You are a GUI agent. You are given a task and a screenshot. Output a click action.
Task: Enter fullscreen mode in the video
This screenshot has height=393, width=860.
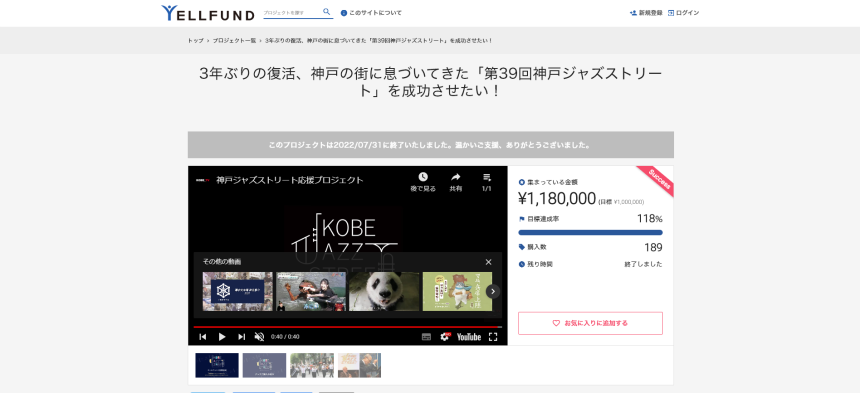(x=493, y=337)
